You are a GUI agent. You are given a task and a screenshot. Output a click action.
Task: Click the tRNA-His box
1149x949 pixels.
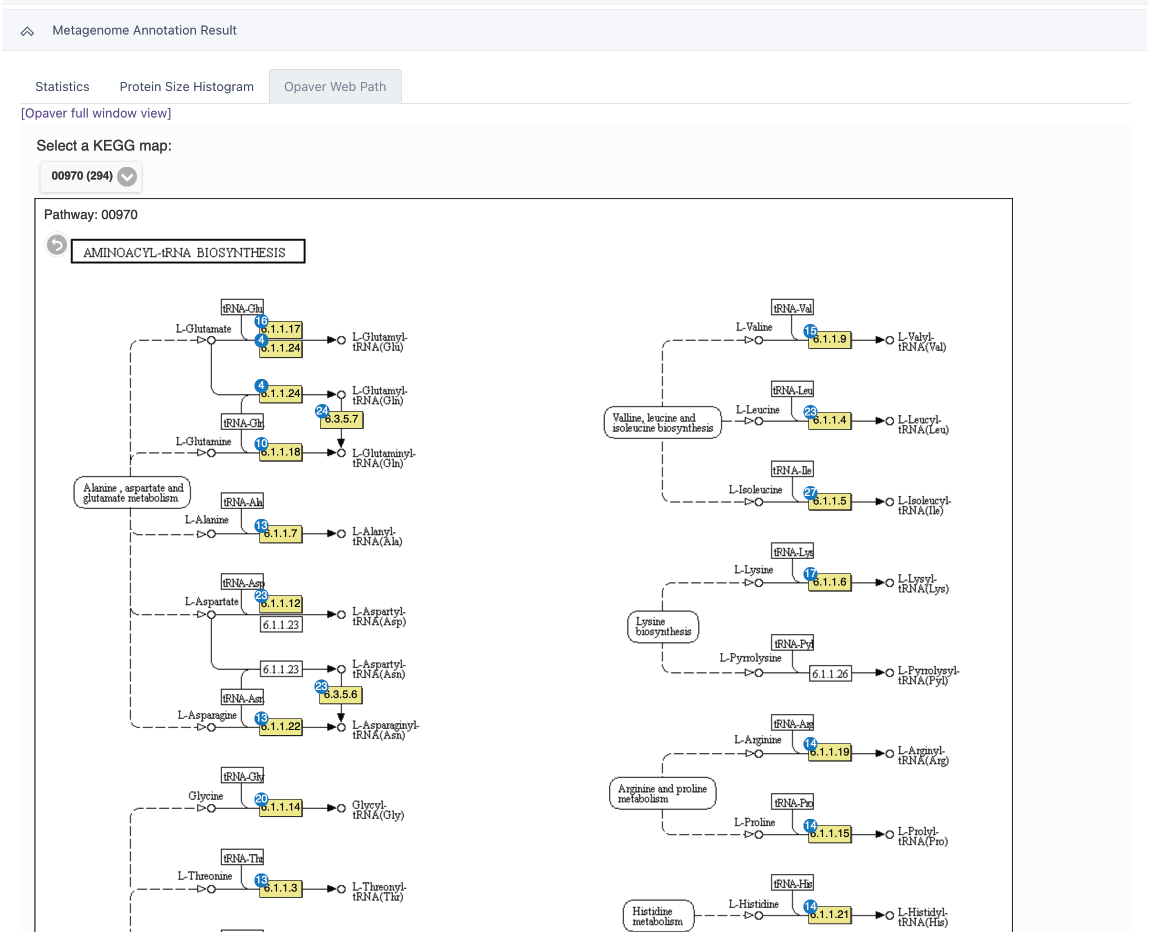(793, 884)
